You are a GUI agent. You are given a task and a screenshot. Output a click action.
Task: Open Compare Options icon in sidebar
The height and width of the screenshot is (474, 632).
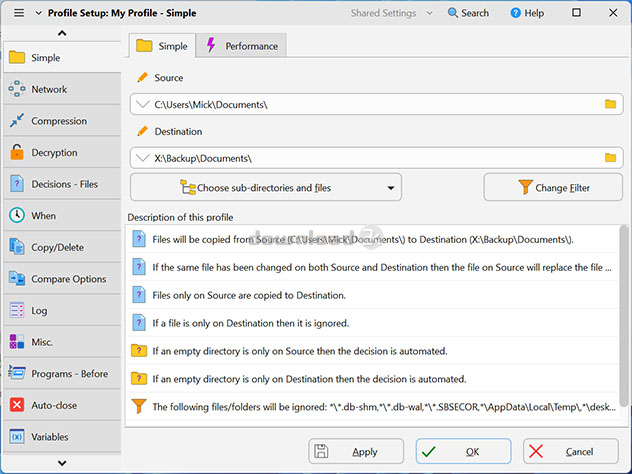17,279
